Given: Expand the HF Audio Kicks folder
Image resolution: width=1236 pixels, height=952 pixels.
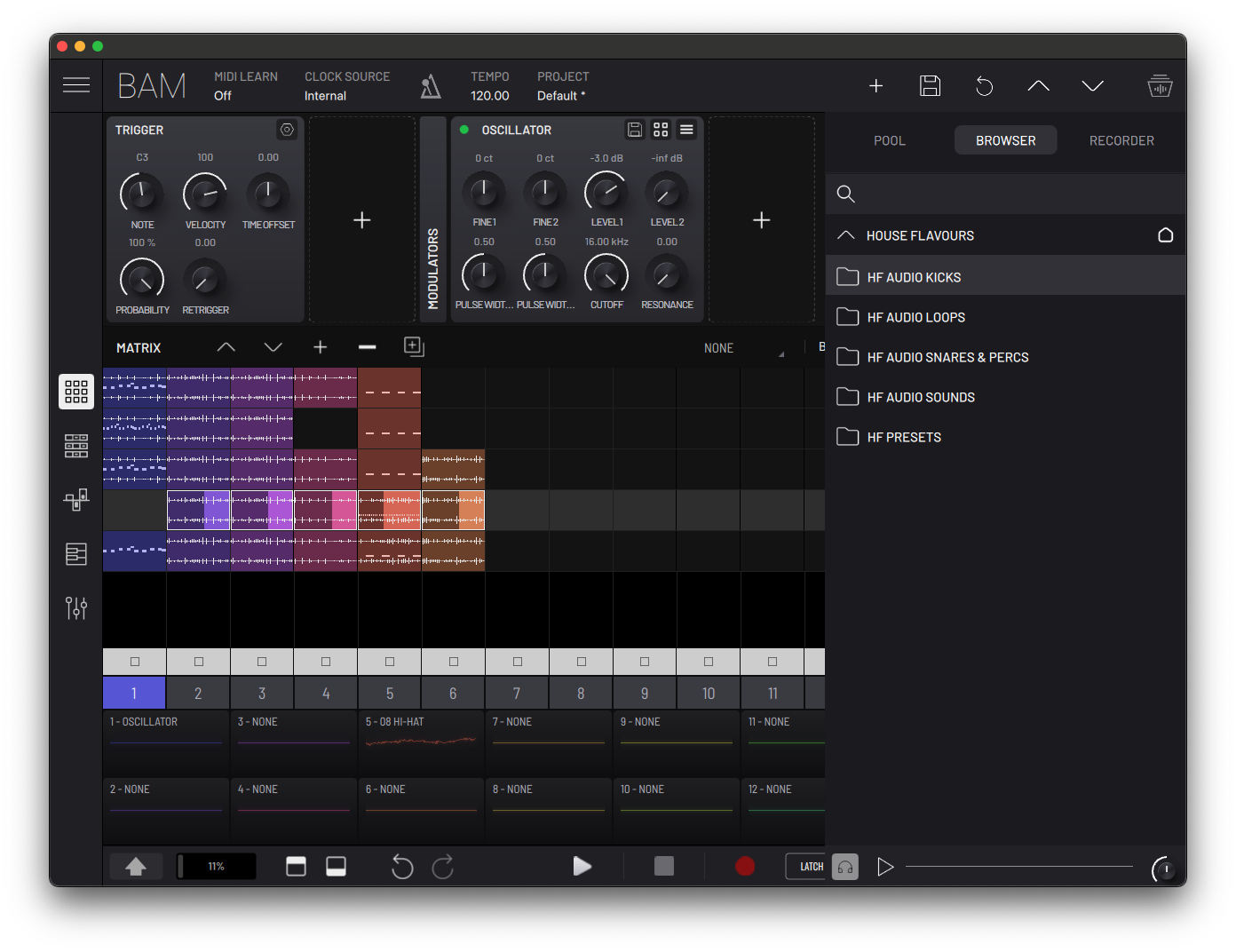Looking at the screenshot, I should click(914, 277).
